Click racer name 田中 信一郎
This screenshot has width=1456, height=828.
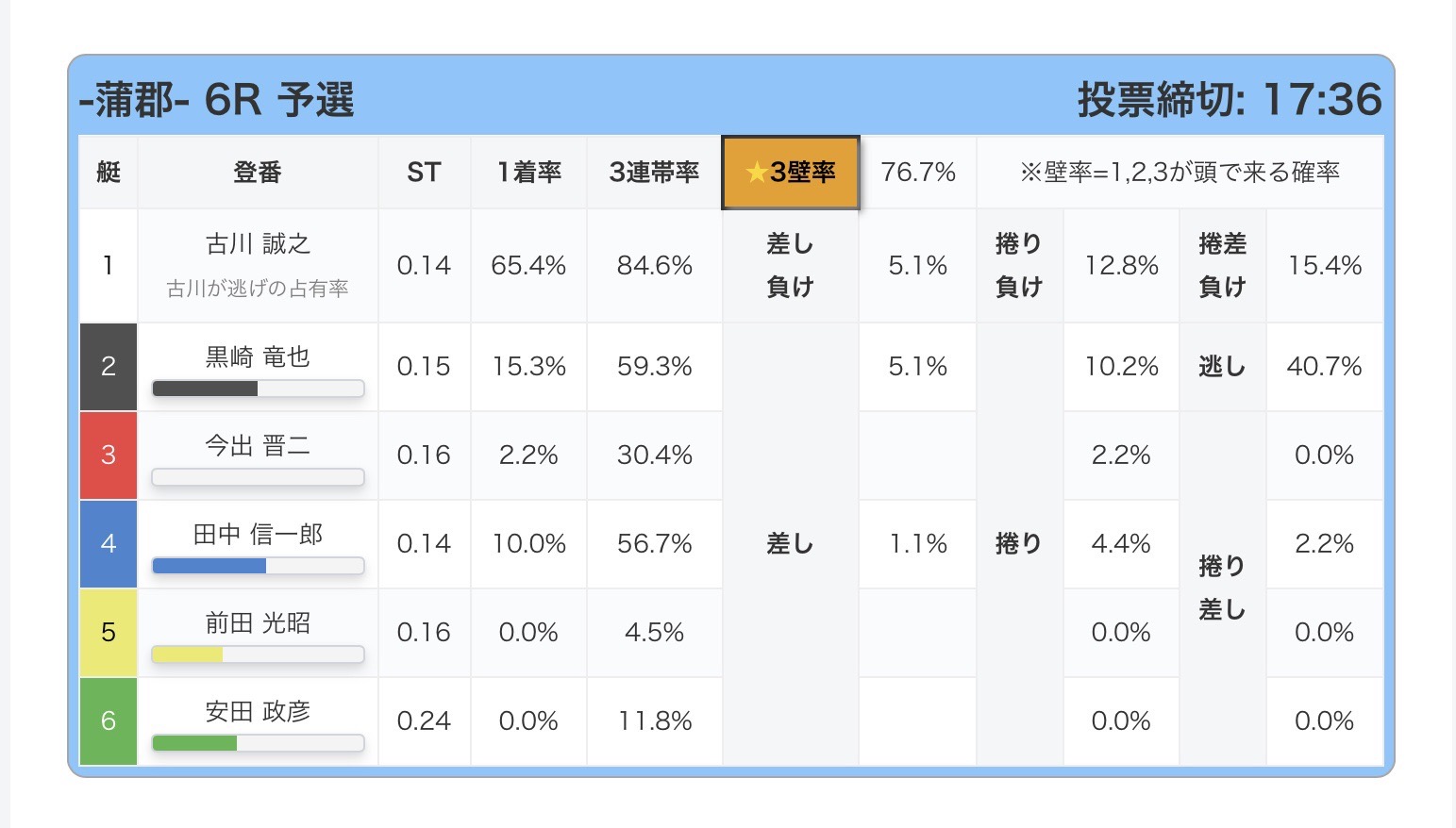coord(258,535)
